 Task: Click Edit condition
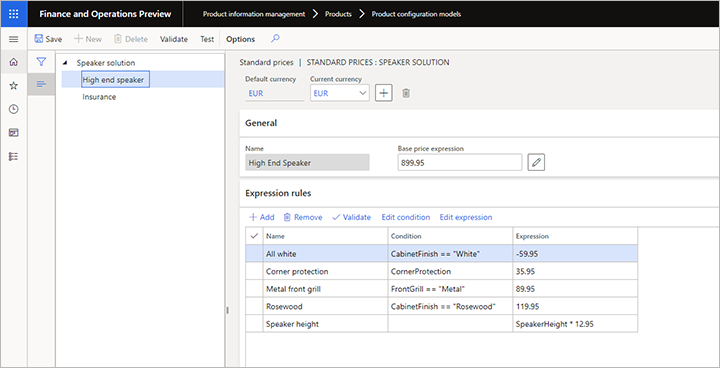pos(406,217)
